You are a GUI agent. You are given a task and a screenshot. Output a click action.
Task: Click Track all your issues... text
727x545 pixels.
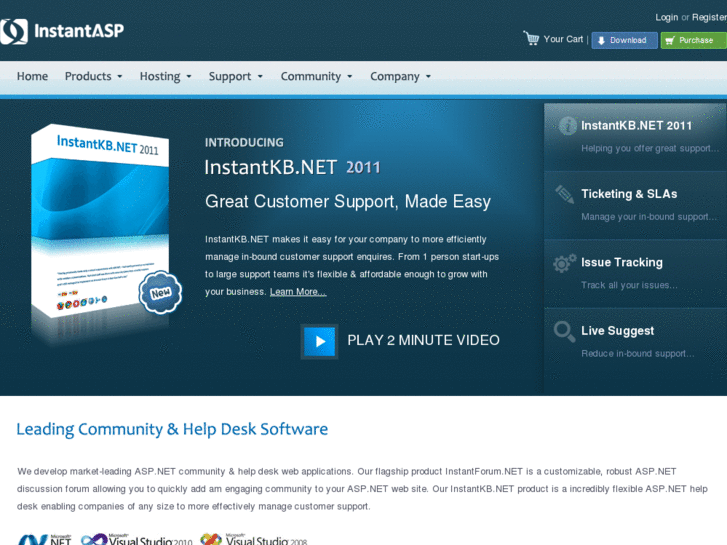629,285
